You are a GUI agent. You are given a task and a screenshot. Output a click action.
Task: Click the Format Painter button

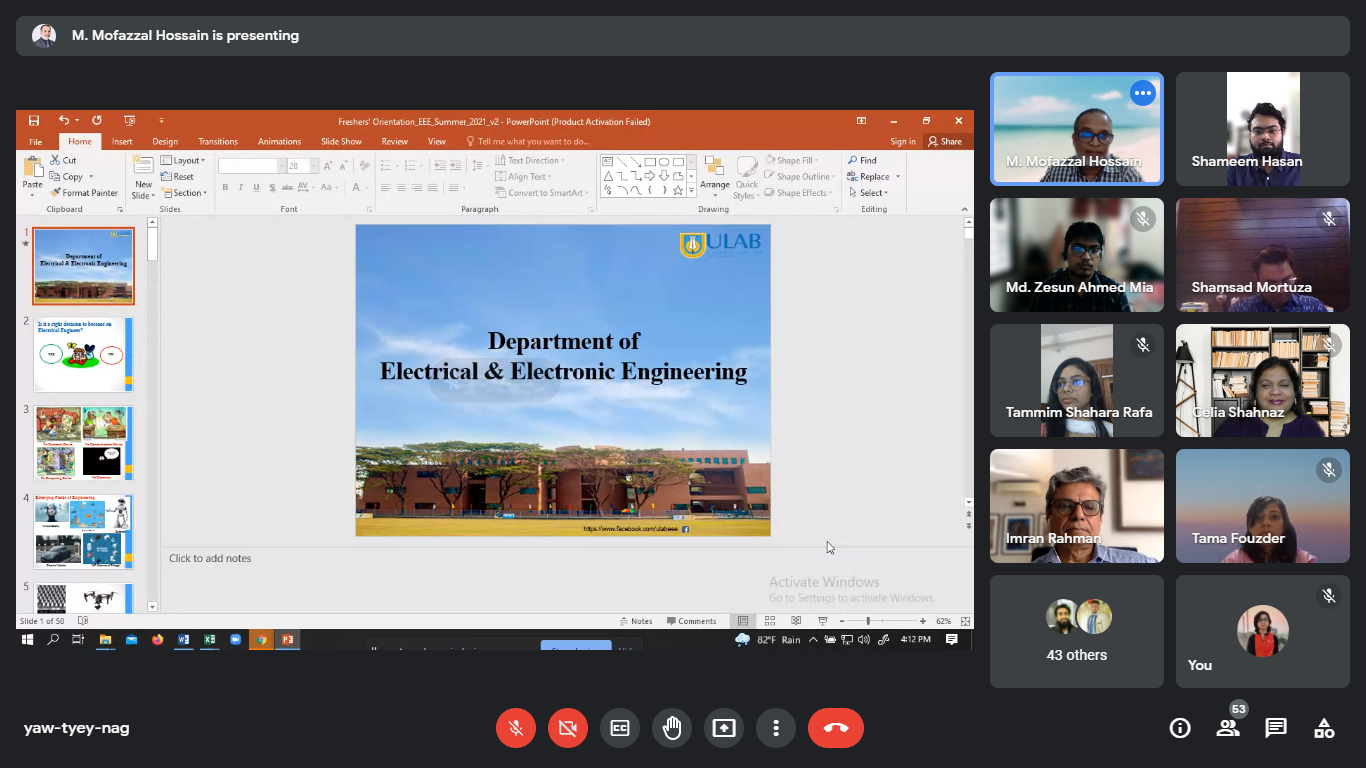coord(84,193)
